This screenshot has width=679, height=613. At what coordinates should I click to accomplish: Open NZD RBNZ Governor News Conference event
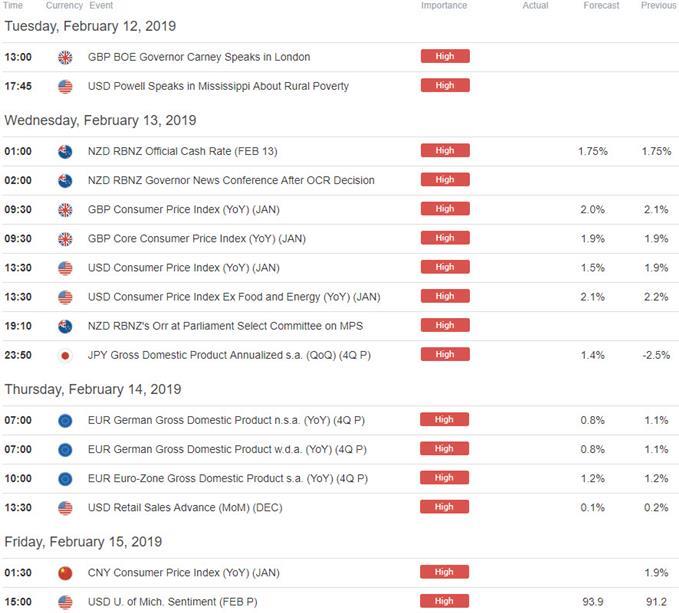click(x=231, y=181)
